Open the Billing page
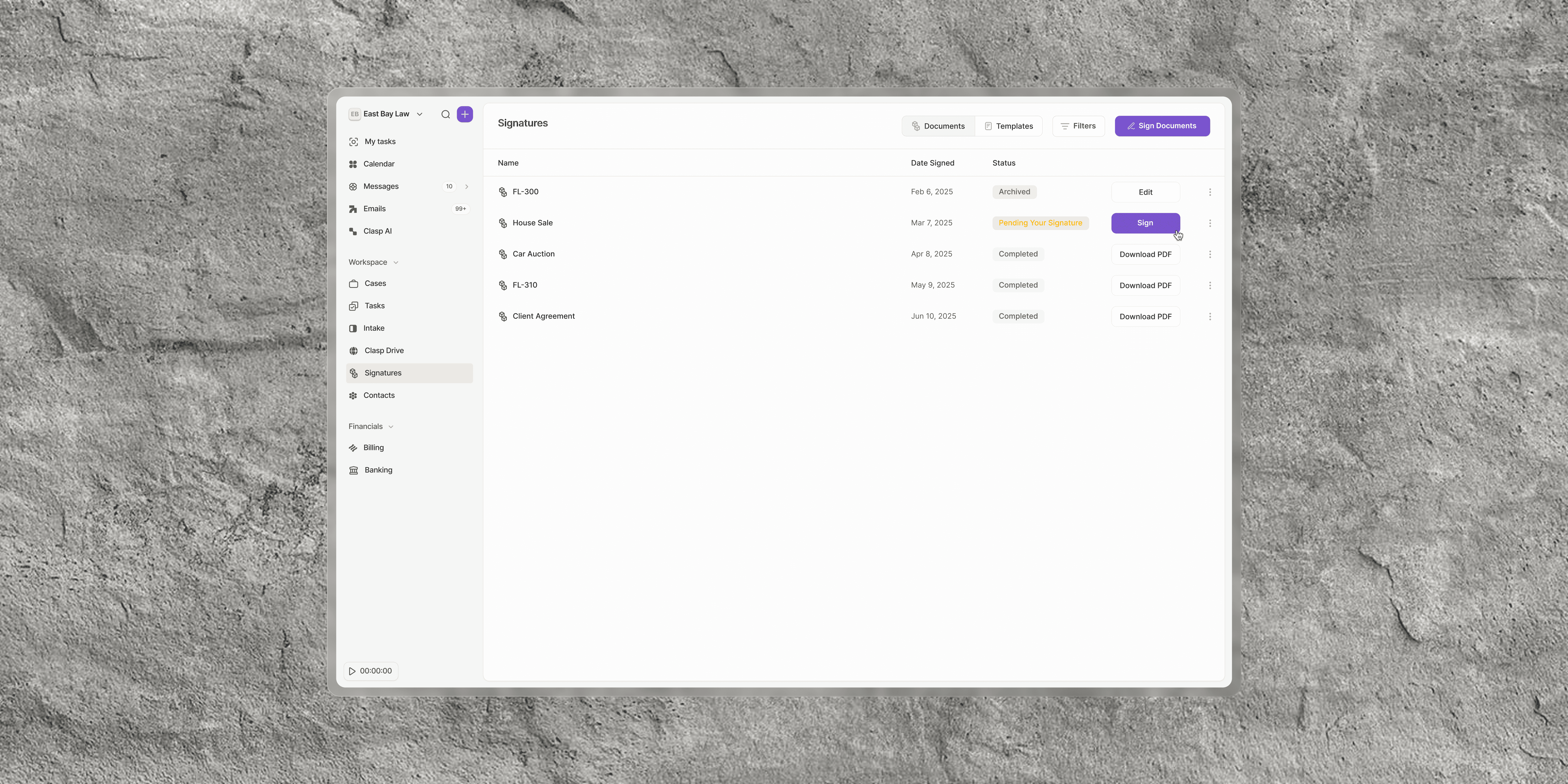Viewport: 1568px width, 784px height. [x=373, y=448]
